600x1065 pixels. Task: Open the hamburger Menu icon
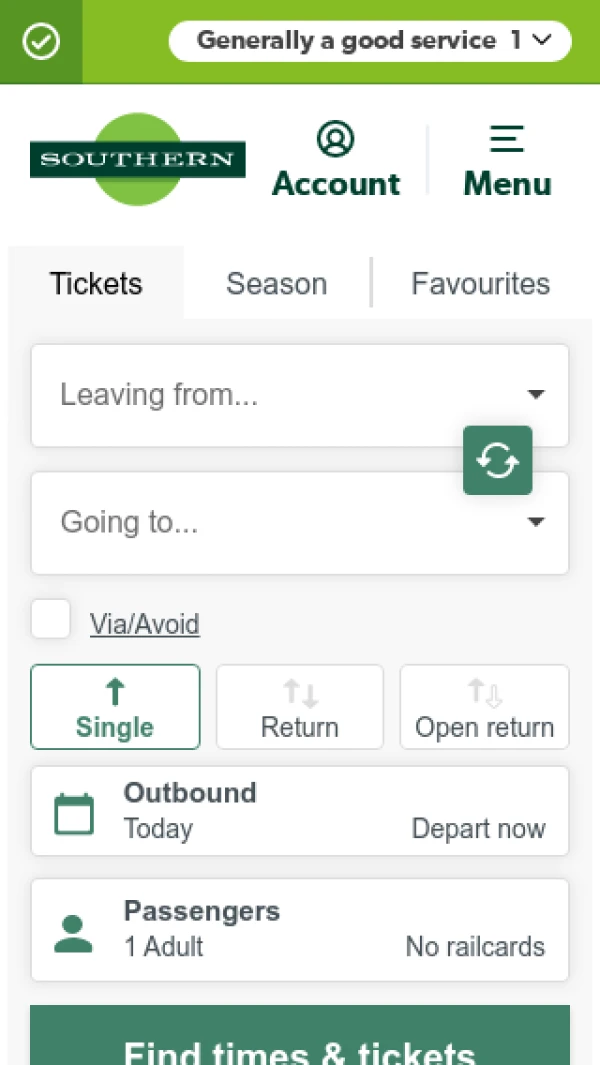(507, 139)
